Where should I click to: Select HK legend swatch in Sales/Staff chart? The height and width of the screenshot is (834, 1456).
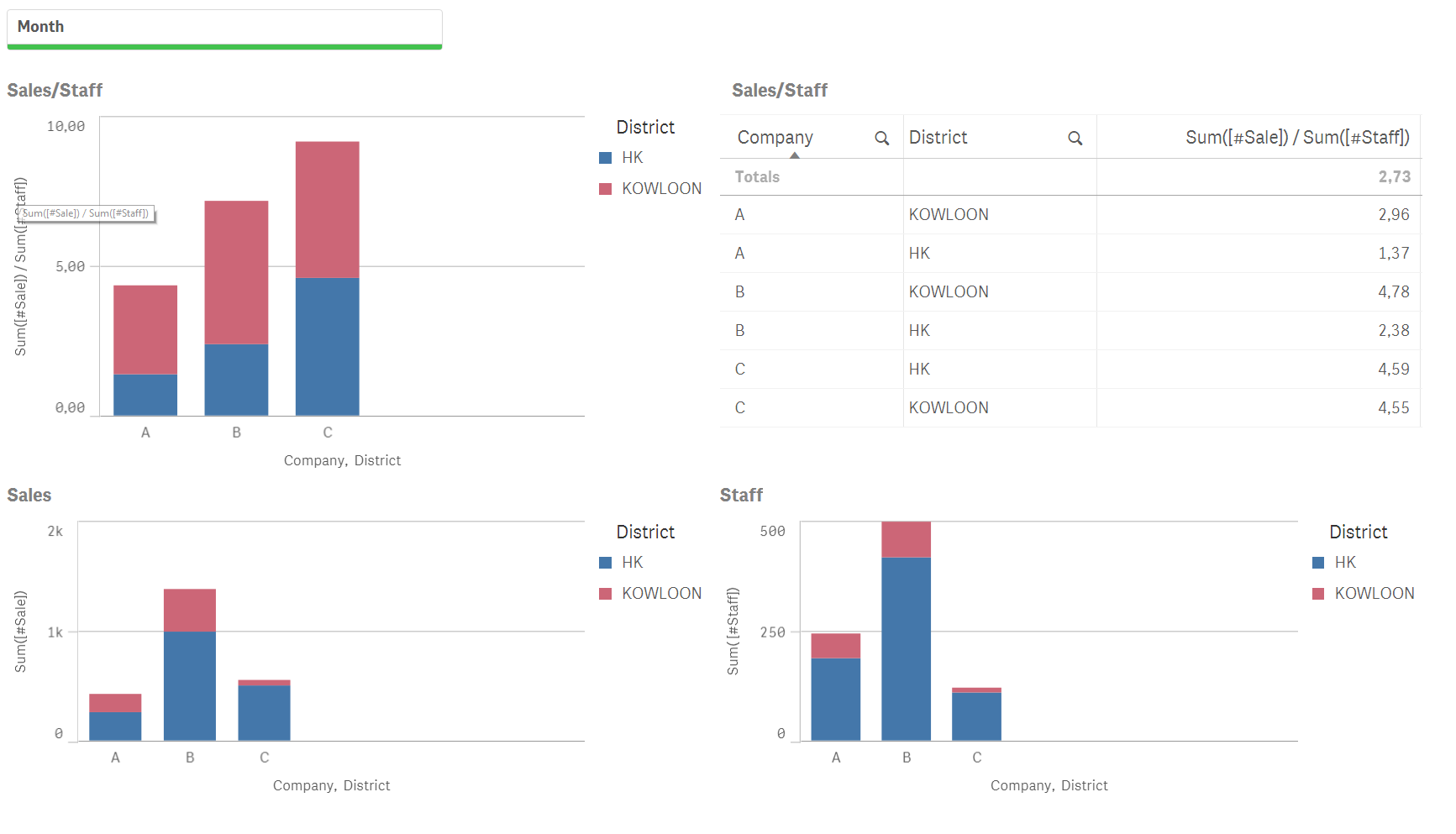click(605, 158)
